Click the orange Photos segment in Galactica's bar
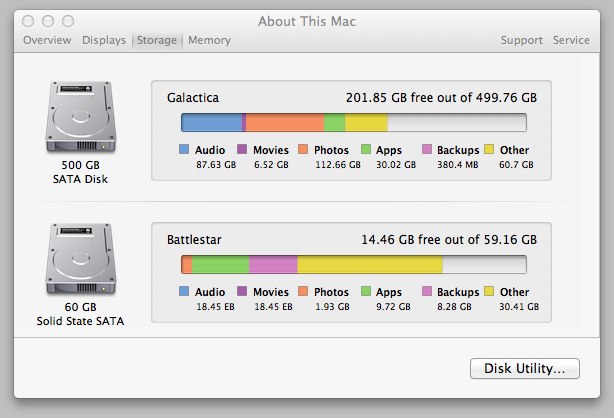 [x=285, y=123]
